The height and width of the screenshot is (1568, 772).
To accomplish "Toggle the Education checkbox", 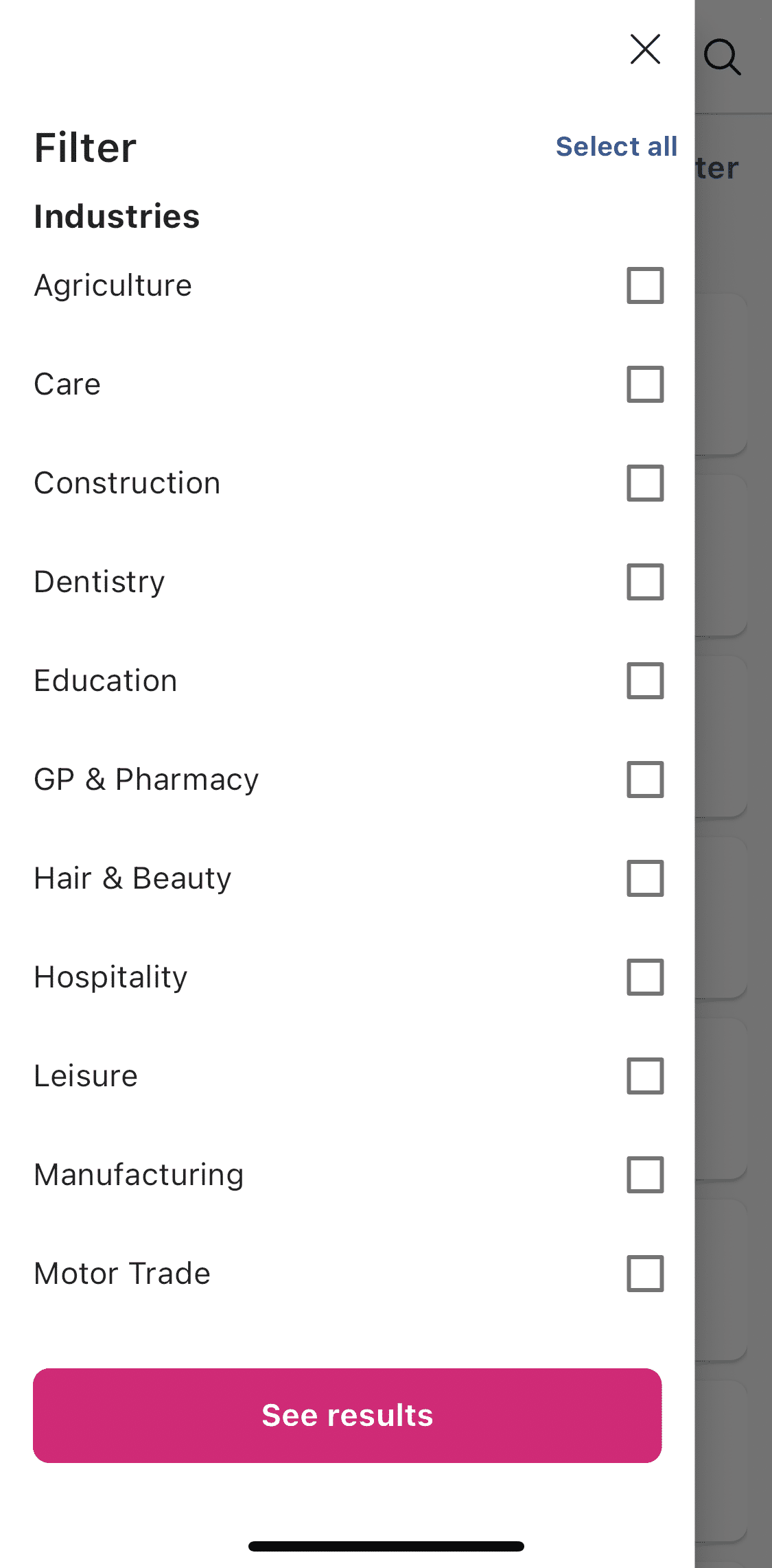I will tap(645, 681).
